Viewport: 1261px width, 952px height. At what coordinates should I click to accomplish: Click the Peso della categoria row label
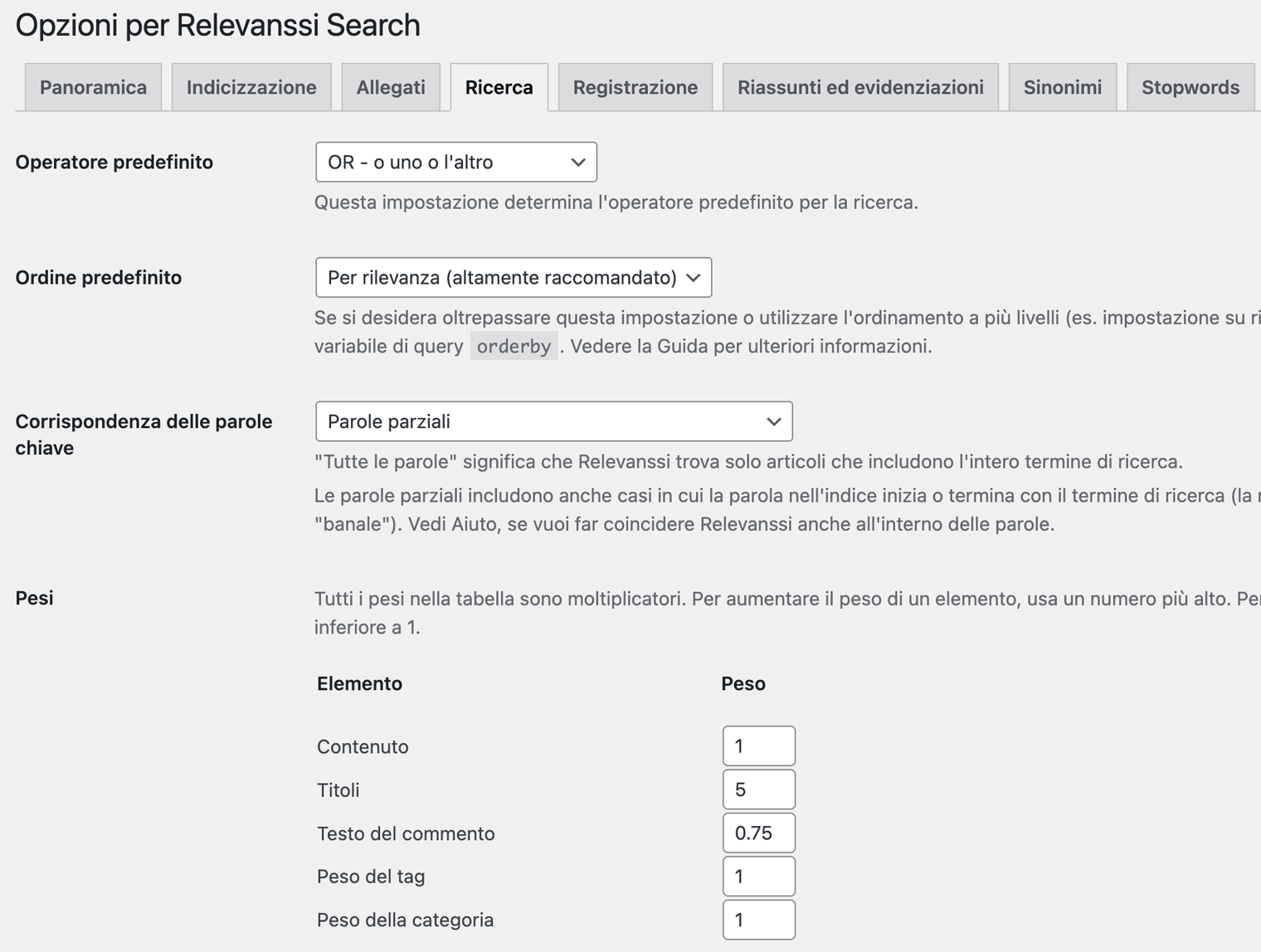pos(406,920)
